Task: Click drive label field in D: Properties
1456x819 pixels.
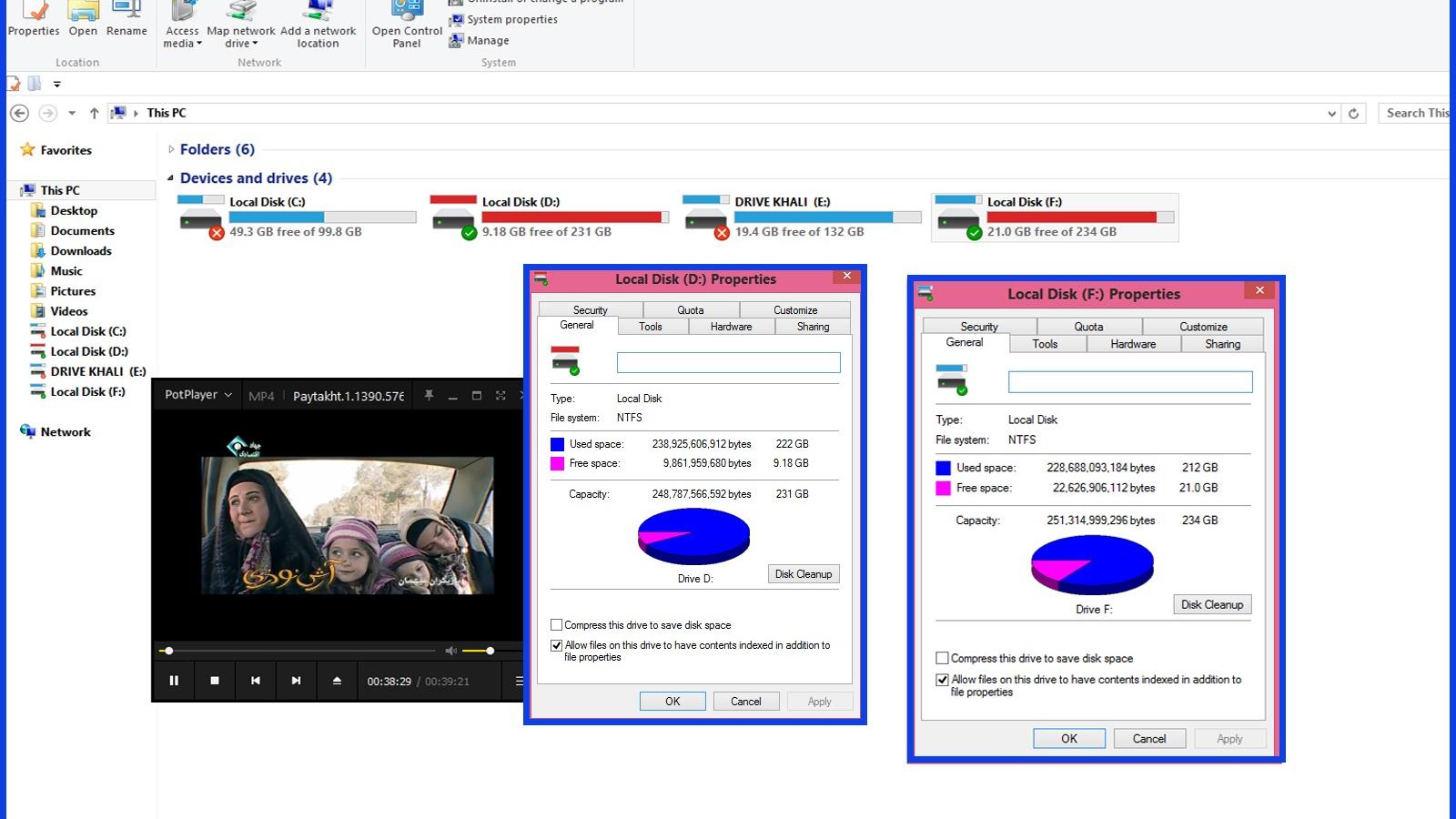Action: coord(728,363)
